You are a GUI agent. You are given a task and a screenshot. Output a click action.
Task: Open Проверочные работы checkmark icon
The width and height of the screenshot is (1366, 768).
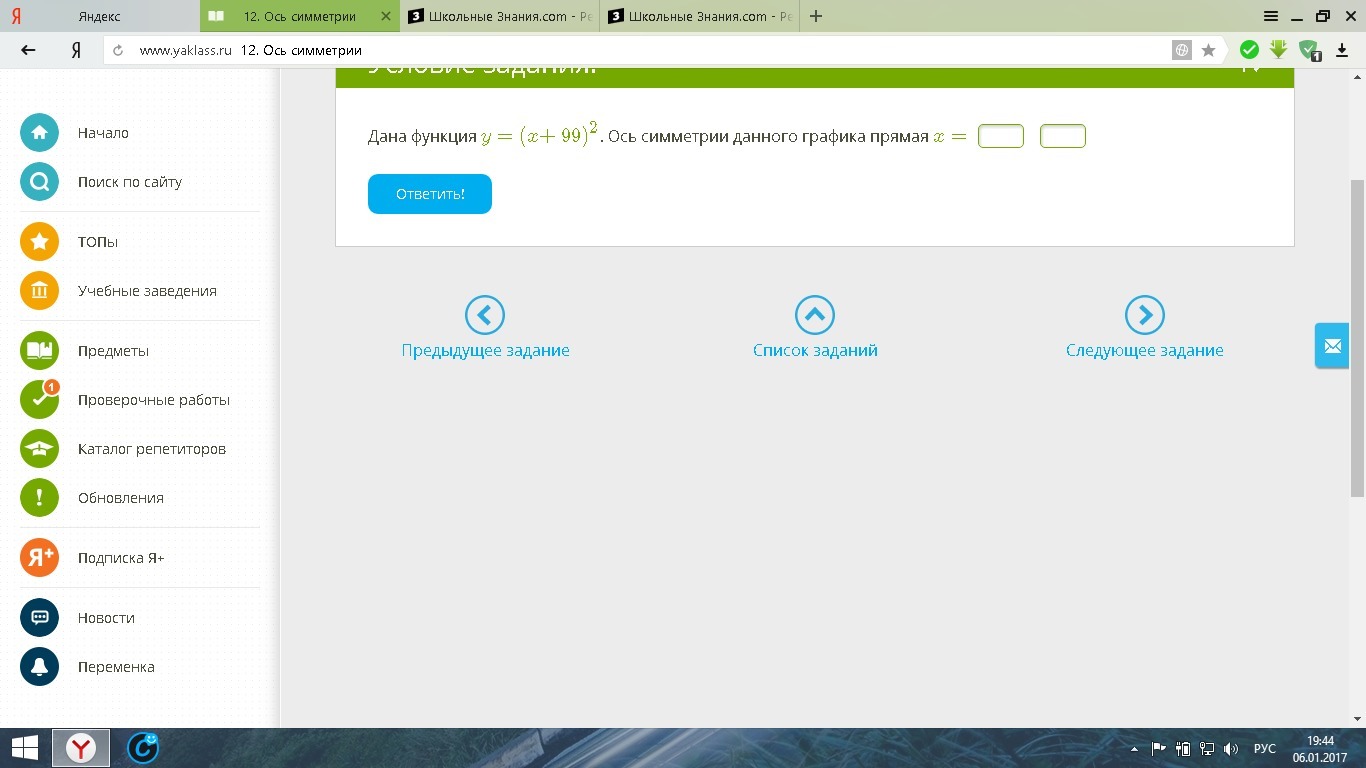(40, 400)
